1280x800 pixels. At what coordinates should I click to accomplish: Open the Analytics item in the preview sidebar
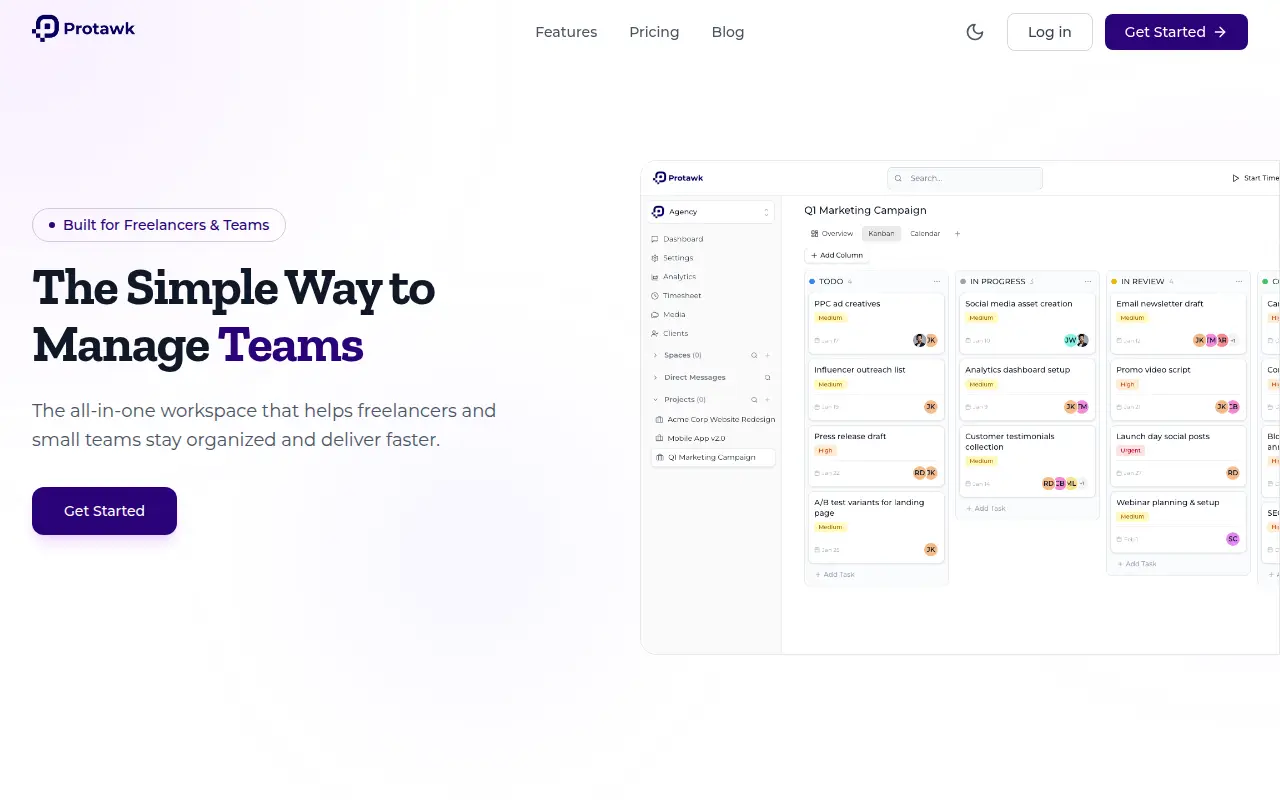click(679, 277)
